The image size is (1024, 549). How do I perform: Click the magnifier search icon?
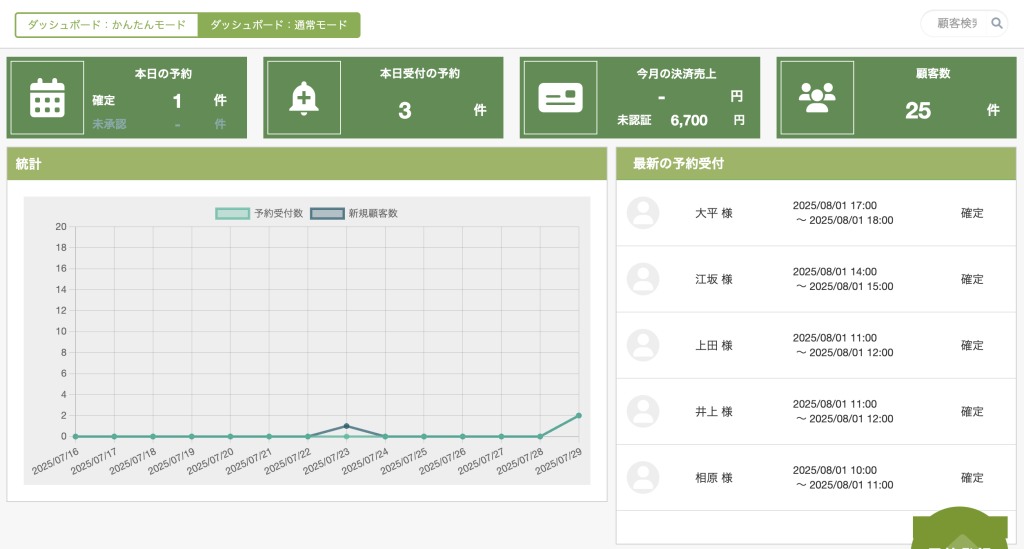click(x=997, y=24)
